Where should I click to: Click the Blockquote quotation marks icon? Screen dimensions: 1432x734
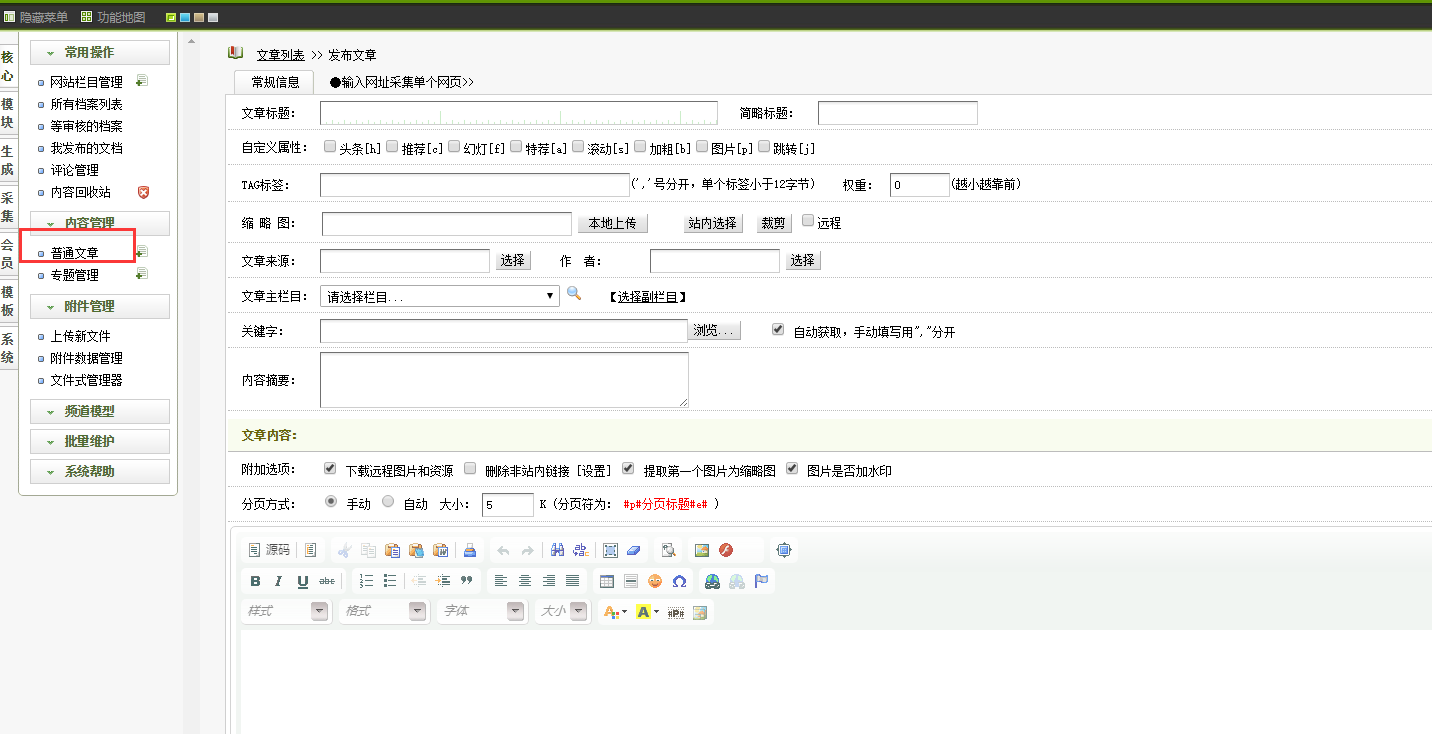click(466, 581)
